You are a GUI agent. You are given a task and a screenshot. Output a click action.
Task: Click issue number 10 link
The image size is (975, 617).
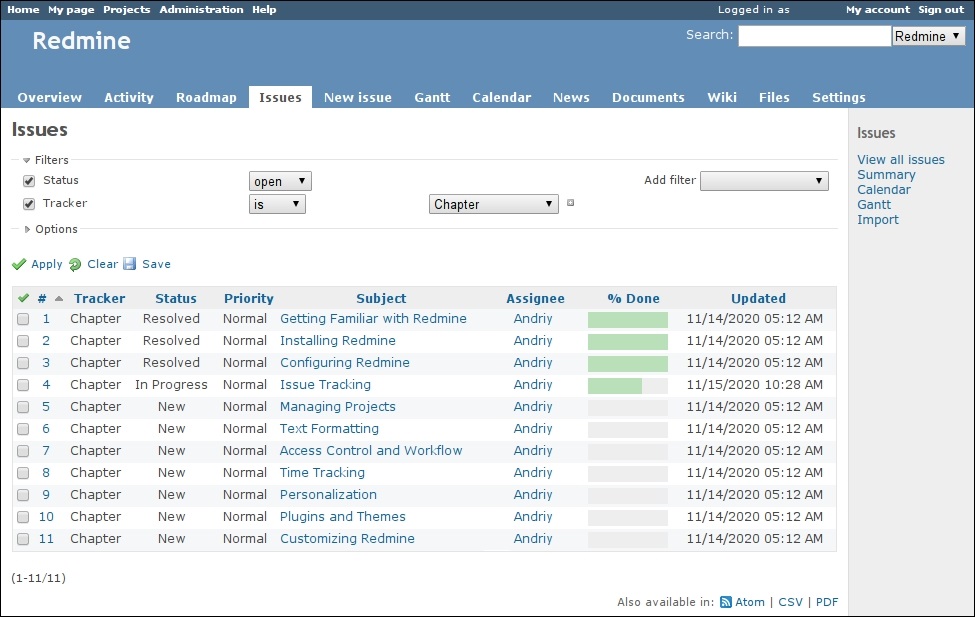(46, 517)
